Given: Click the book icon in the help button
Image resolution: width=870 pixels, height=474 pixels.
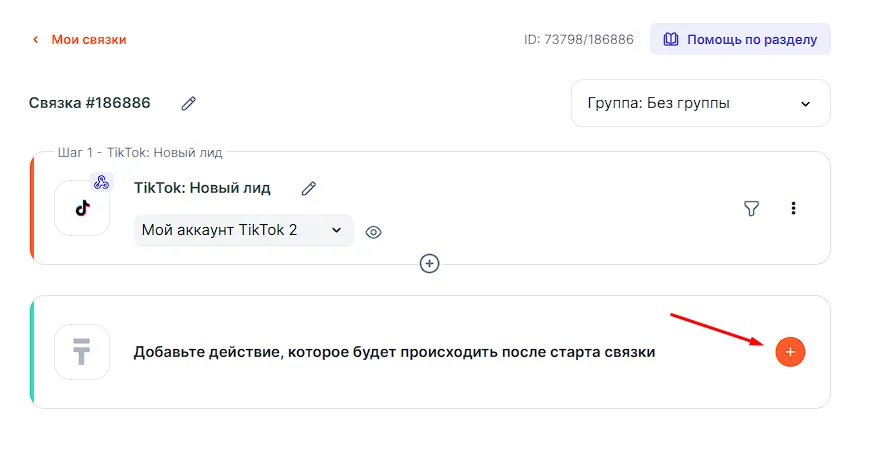Looking at the screenshot, I should point(671,39).
